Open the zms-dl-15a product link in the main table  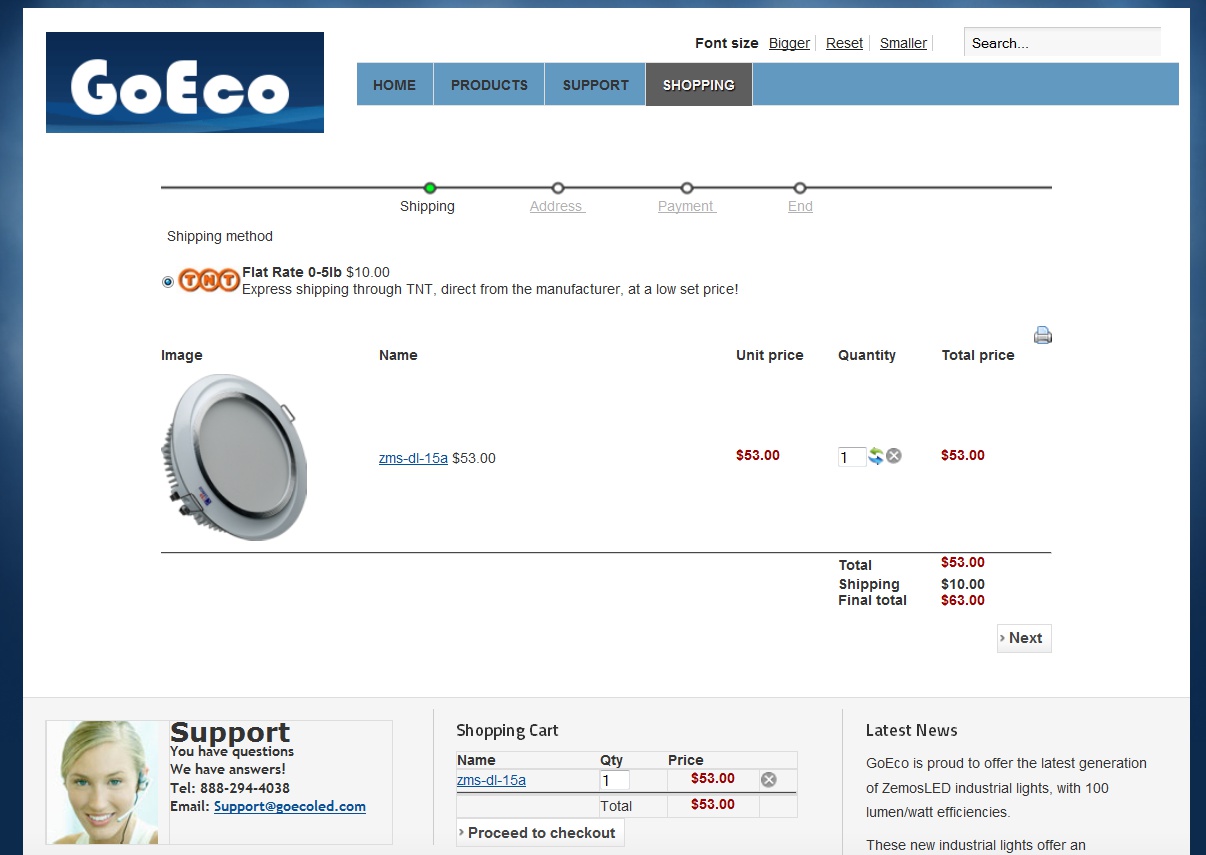pyautogui.click(x=413, y=458)
